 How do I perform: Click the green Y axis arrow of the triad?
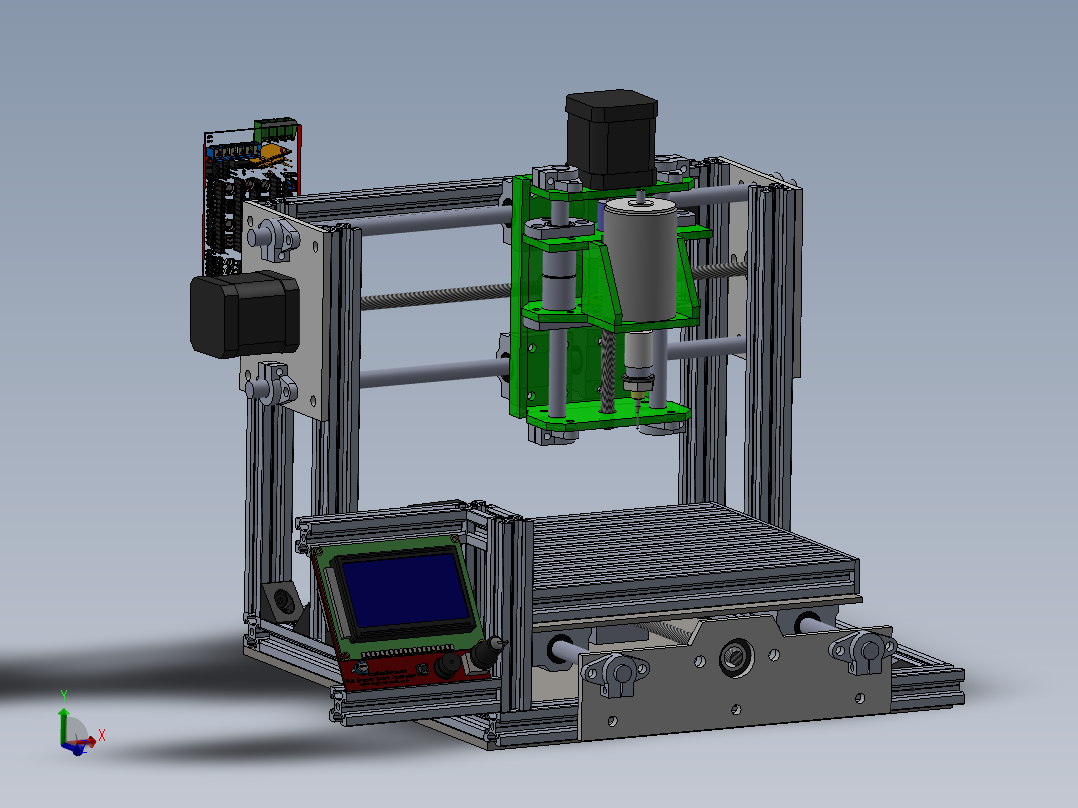[63, 725]
